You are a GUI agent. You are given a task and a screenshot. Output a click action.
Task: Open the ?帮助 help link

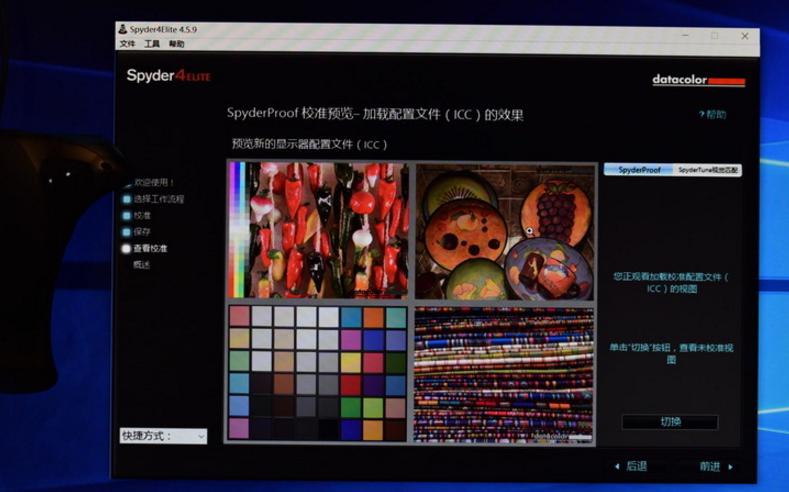(x=712, y=115)
